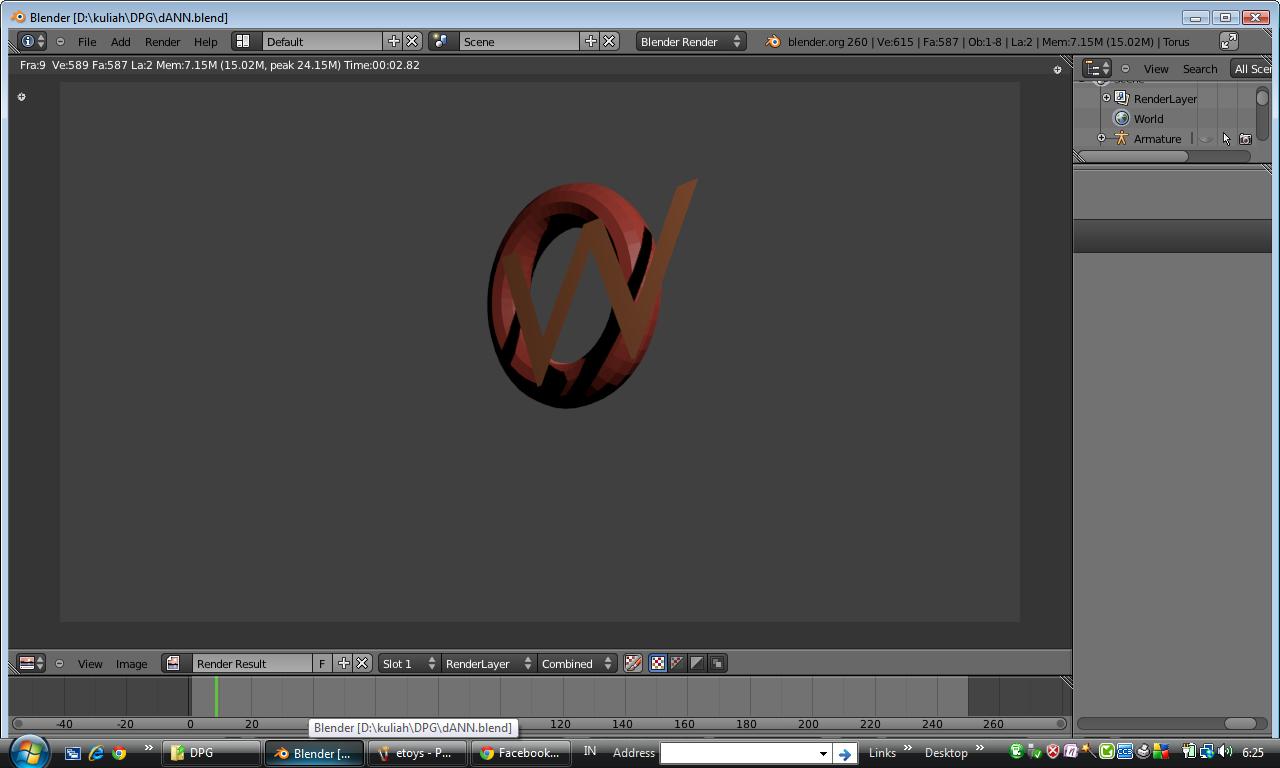Click the World icon in the Outliner
Screen dimensions: 1280x768
(1122, 118)
